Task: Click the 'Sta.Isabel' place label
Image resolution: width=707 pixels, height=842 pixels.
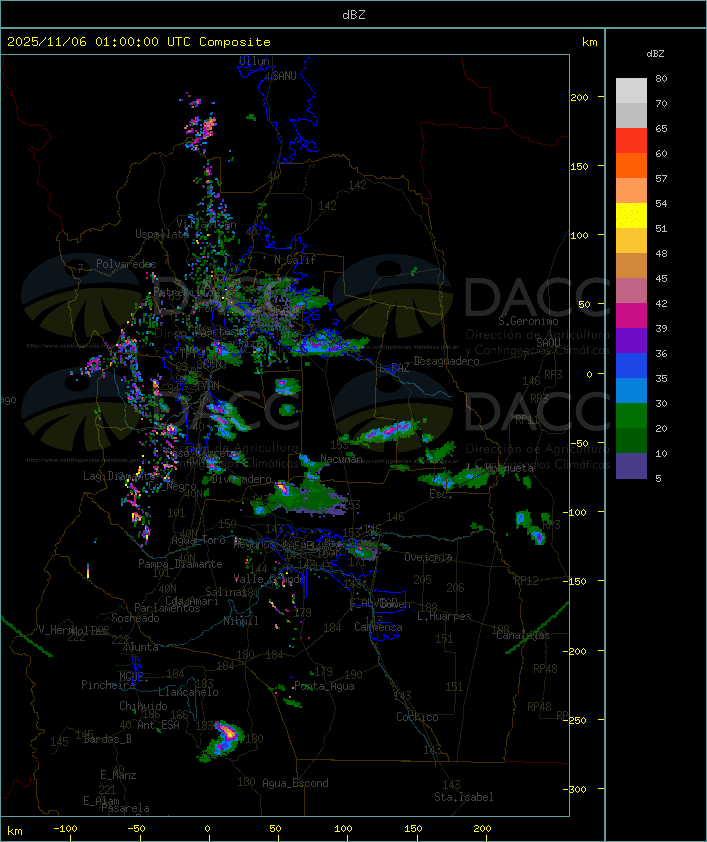Action: click(463, 797)
